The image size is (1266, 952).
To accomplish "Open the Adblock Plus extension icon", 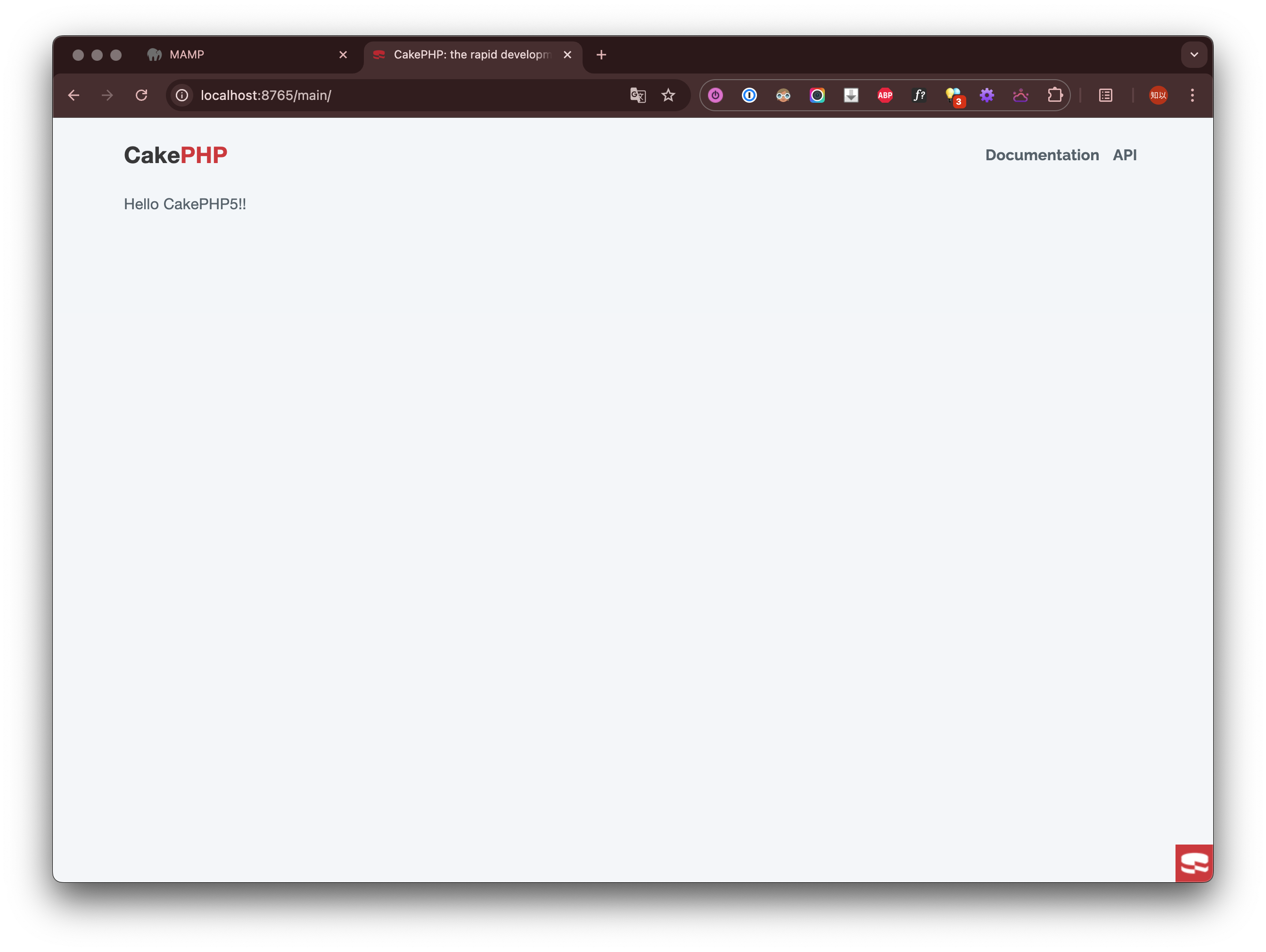I will (x=885, y=96).
